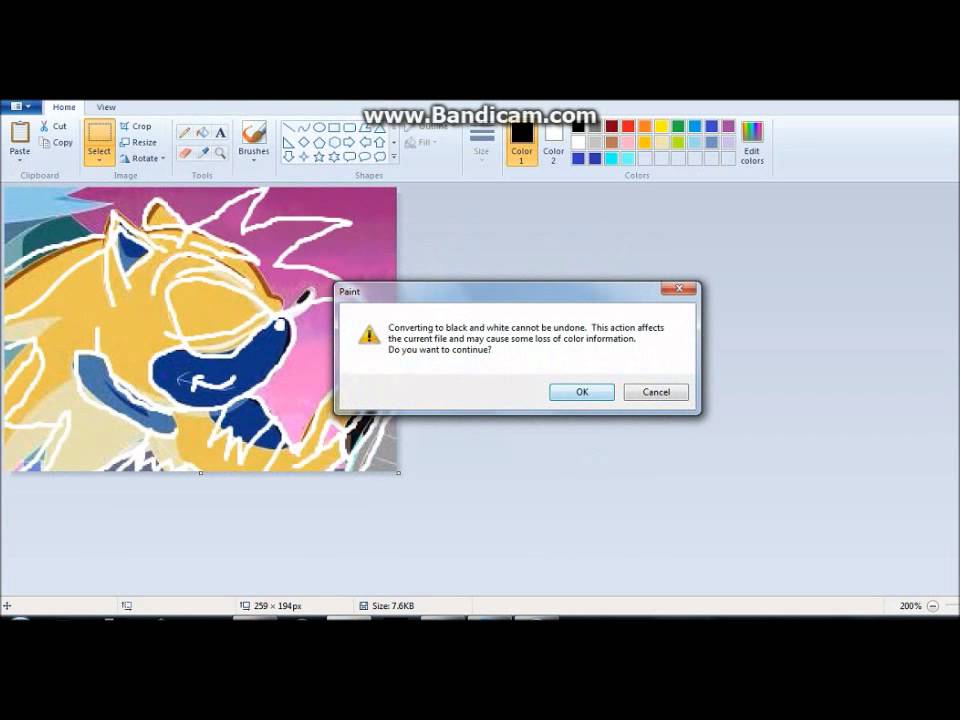Pick the green color swatch
The image size is (960, 720).
[678, 126]
